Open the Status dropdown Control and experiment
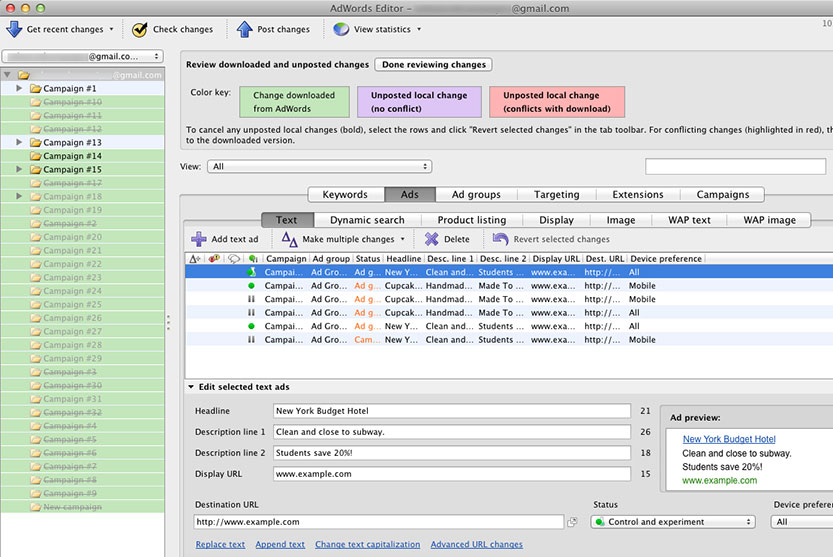The image size is (833, 557). click(x=673, y=522)
